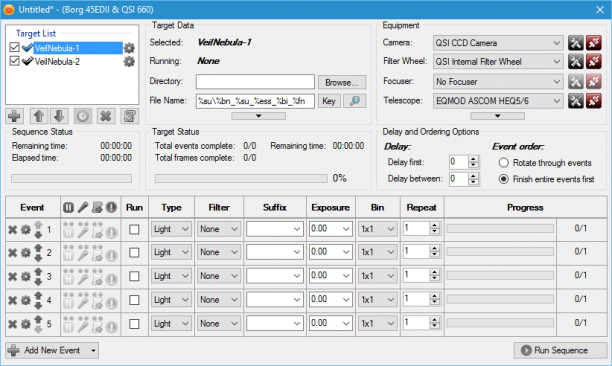
Task: Open event 1 settings gear
Action: point(25,230)
